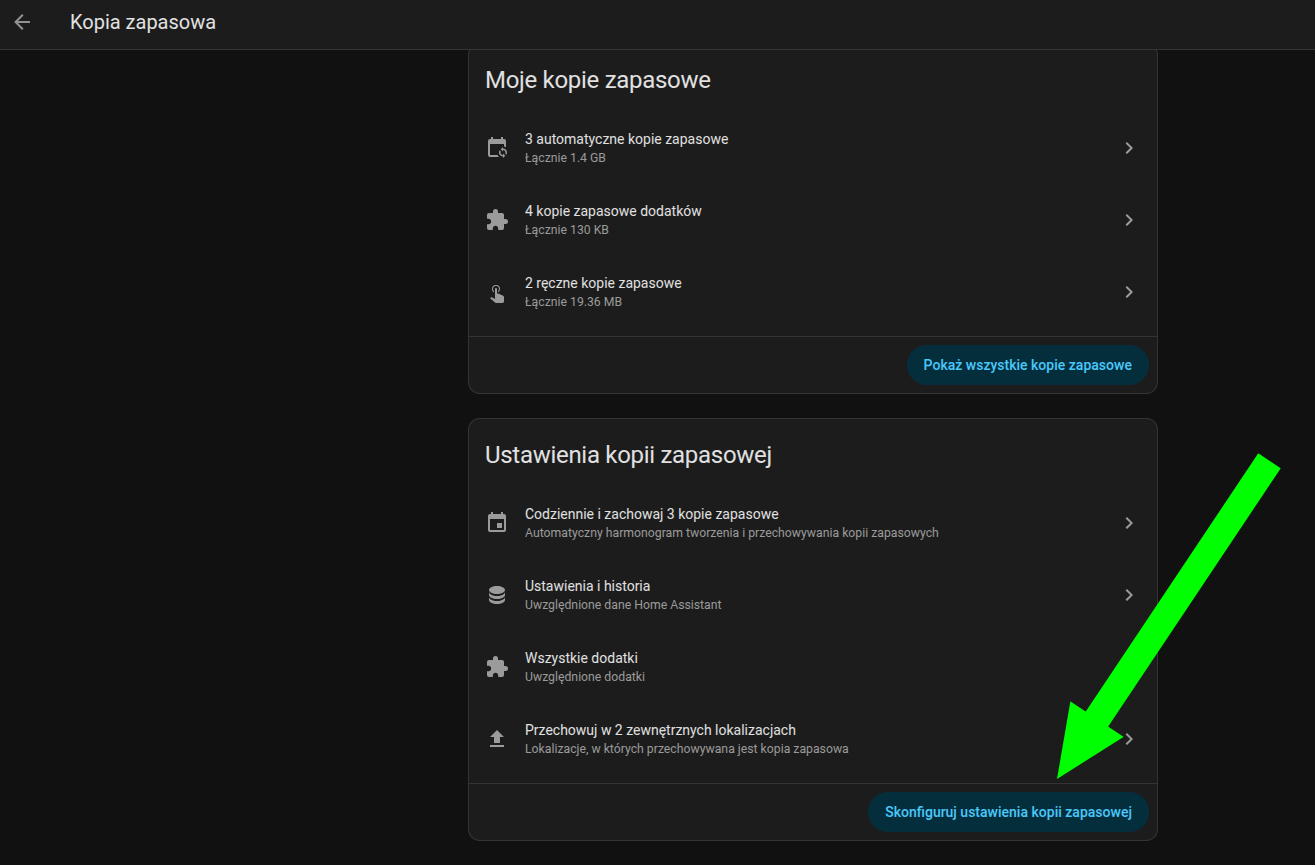
Task: Click calendar icon next to 'Codziennie i zachowaj'
Action: click(x=497, y=523)
